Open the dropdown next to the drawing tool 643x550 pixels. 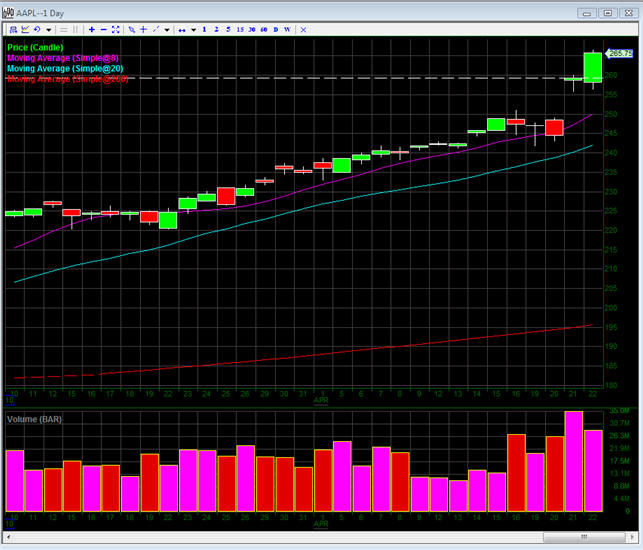[167, 30]
